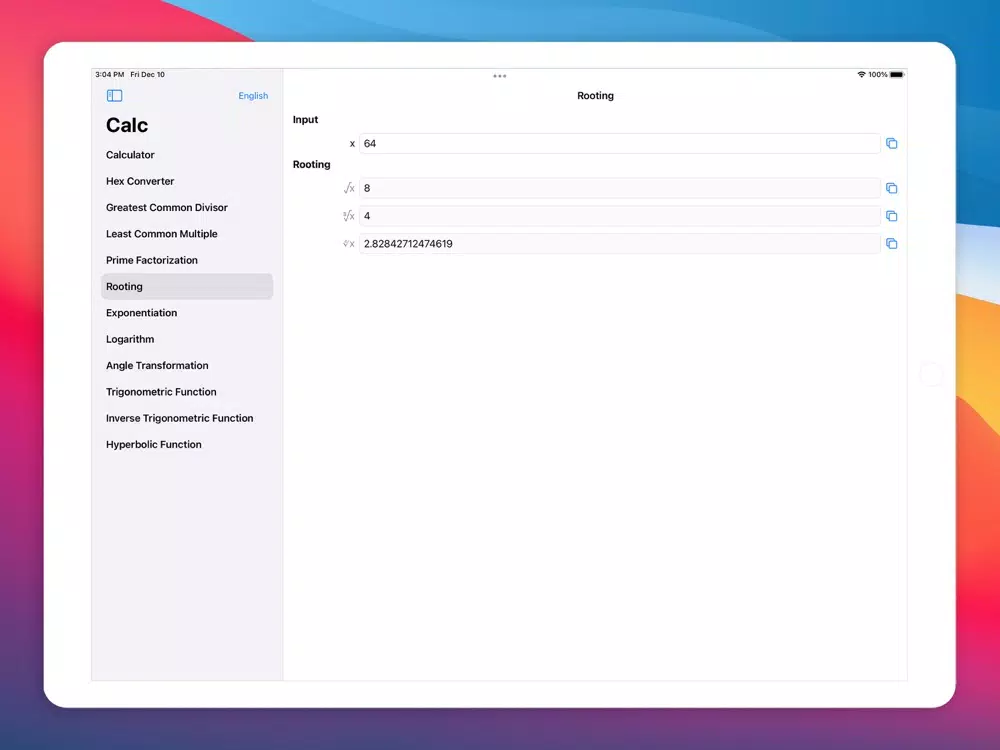Select Hyperbolic Function
1000x750 pixels.
click(x=187, y=445)
